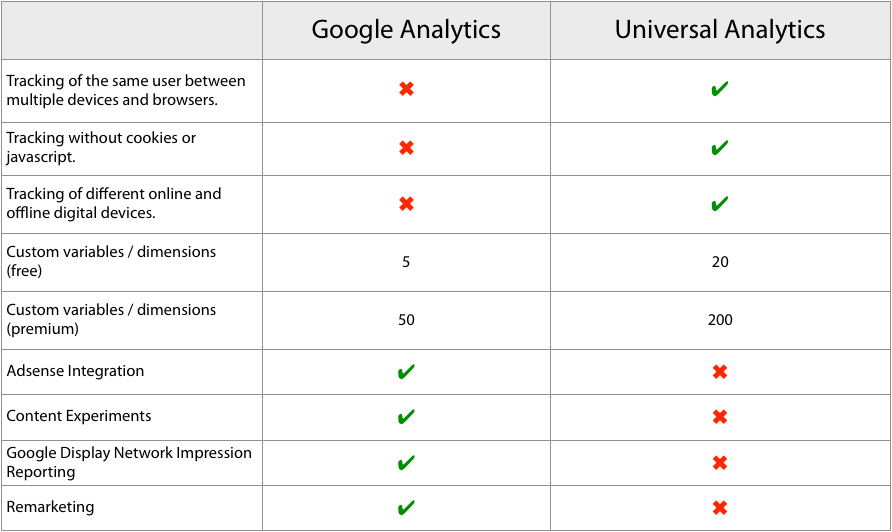Click the Remarketing row label

click(x=51, y=507)
